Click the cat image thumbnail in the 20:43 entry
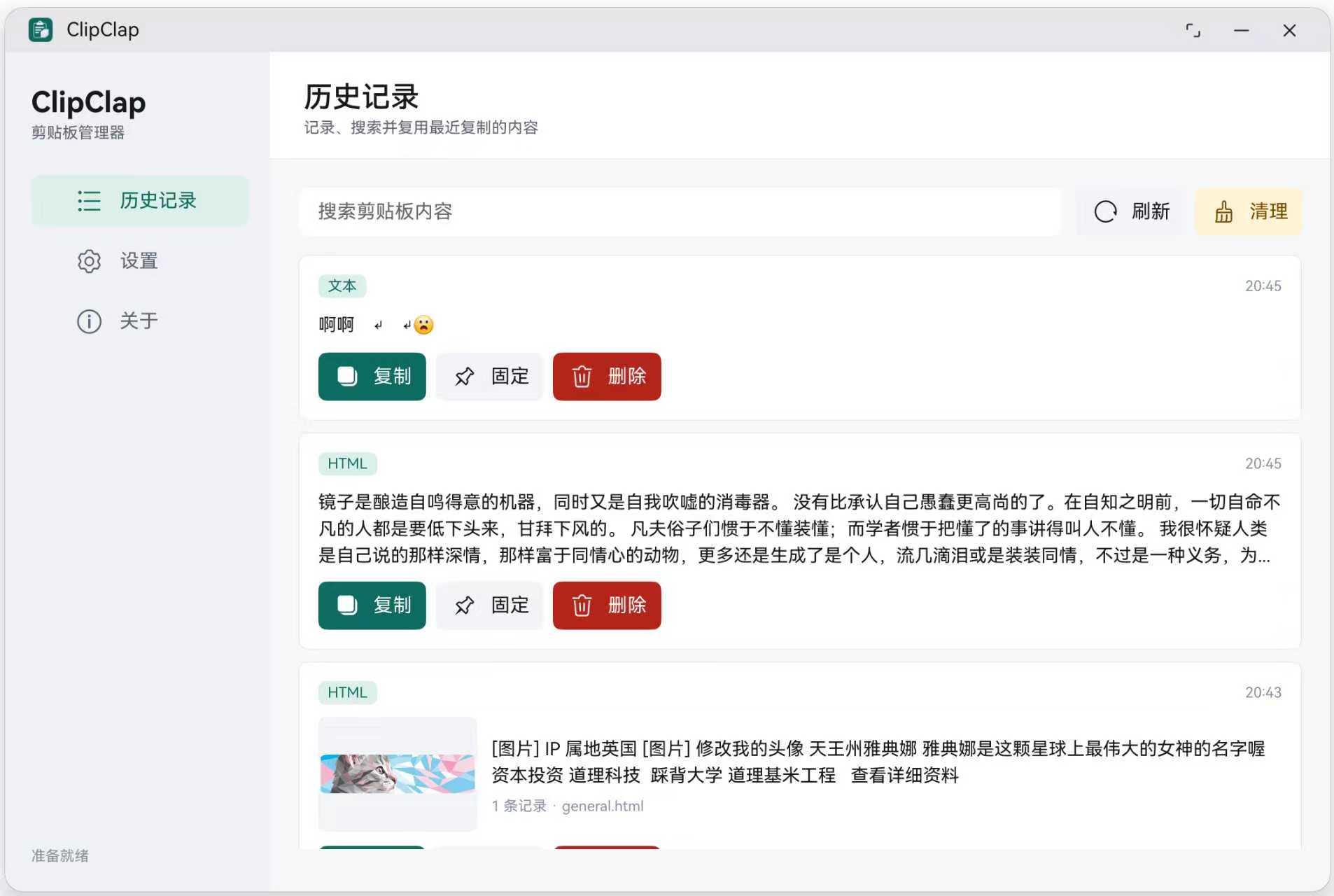 (398, 773)
